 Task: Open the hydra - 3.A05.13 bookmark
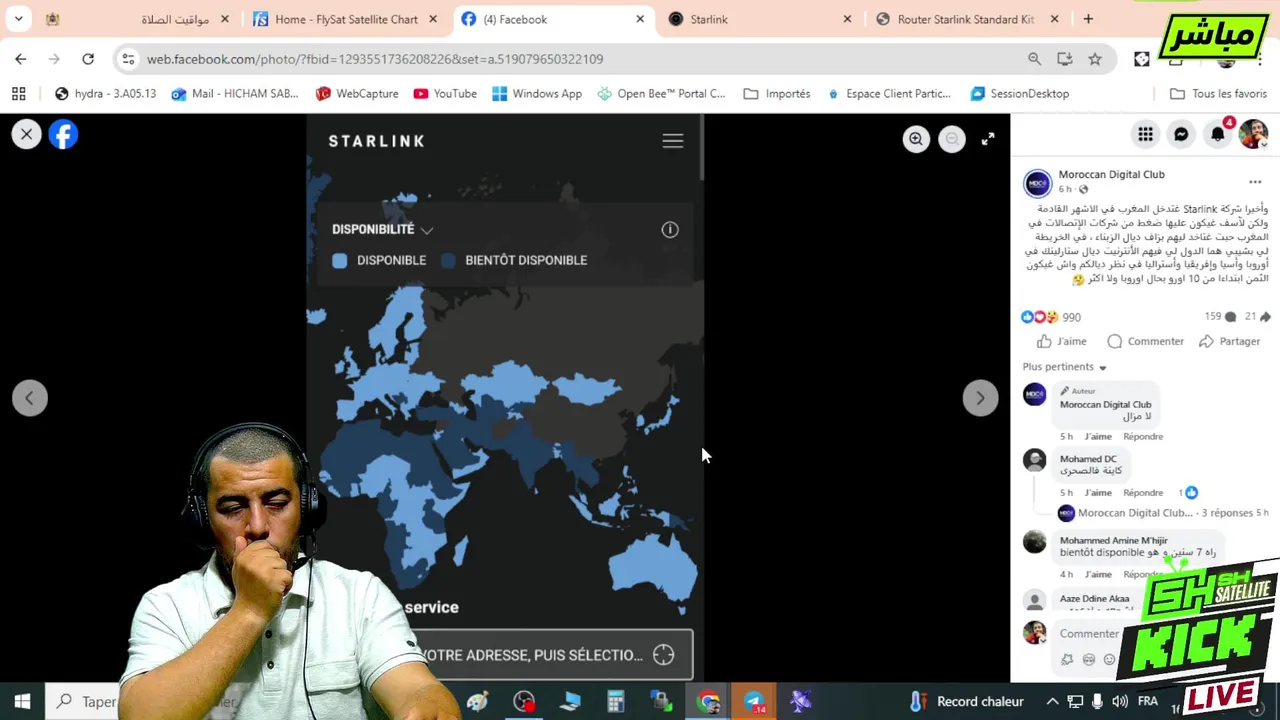pos(105,94)
